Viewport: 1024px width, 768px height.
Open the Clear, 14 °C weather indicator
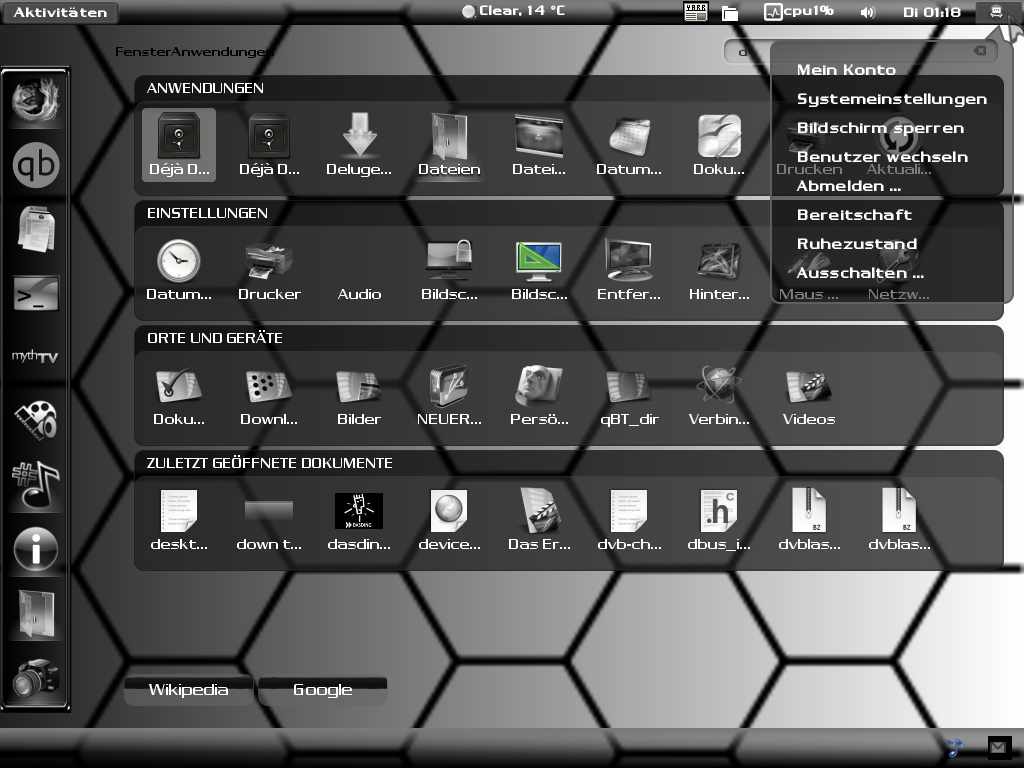coord(513,11)
